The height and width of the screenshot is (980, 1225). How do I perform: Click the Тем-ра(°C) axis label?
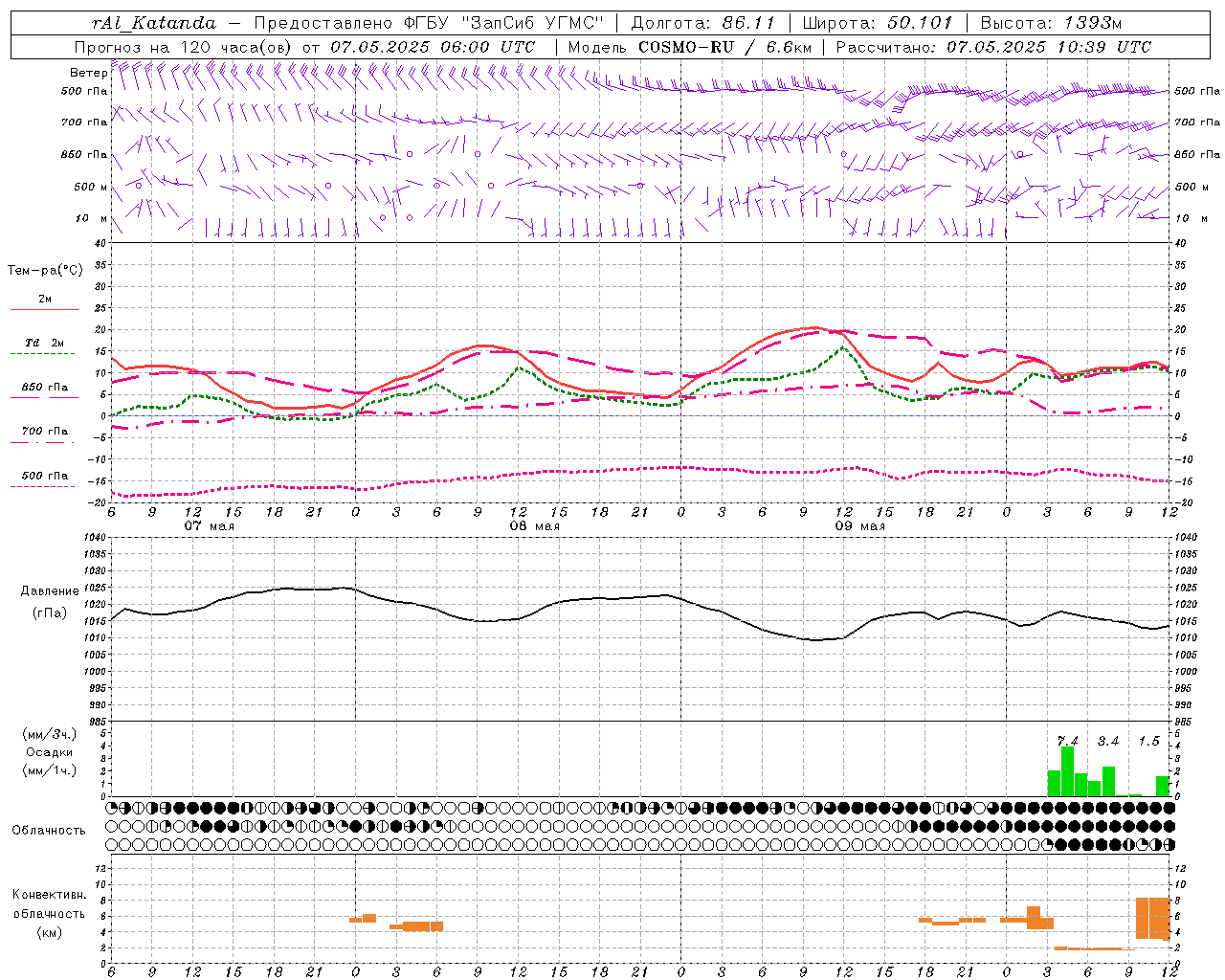[x=45, y=271]
